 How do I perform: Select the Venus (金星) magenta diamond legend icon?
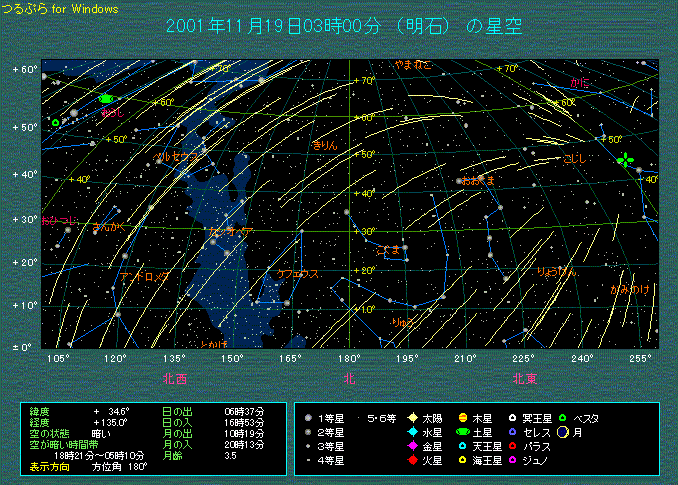pyautogui.click(x=412, y=446)
